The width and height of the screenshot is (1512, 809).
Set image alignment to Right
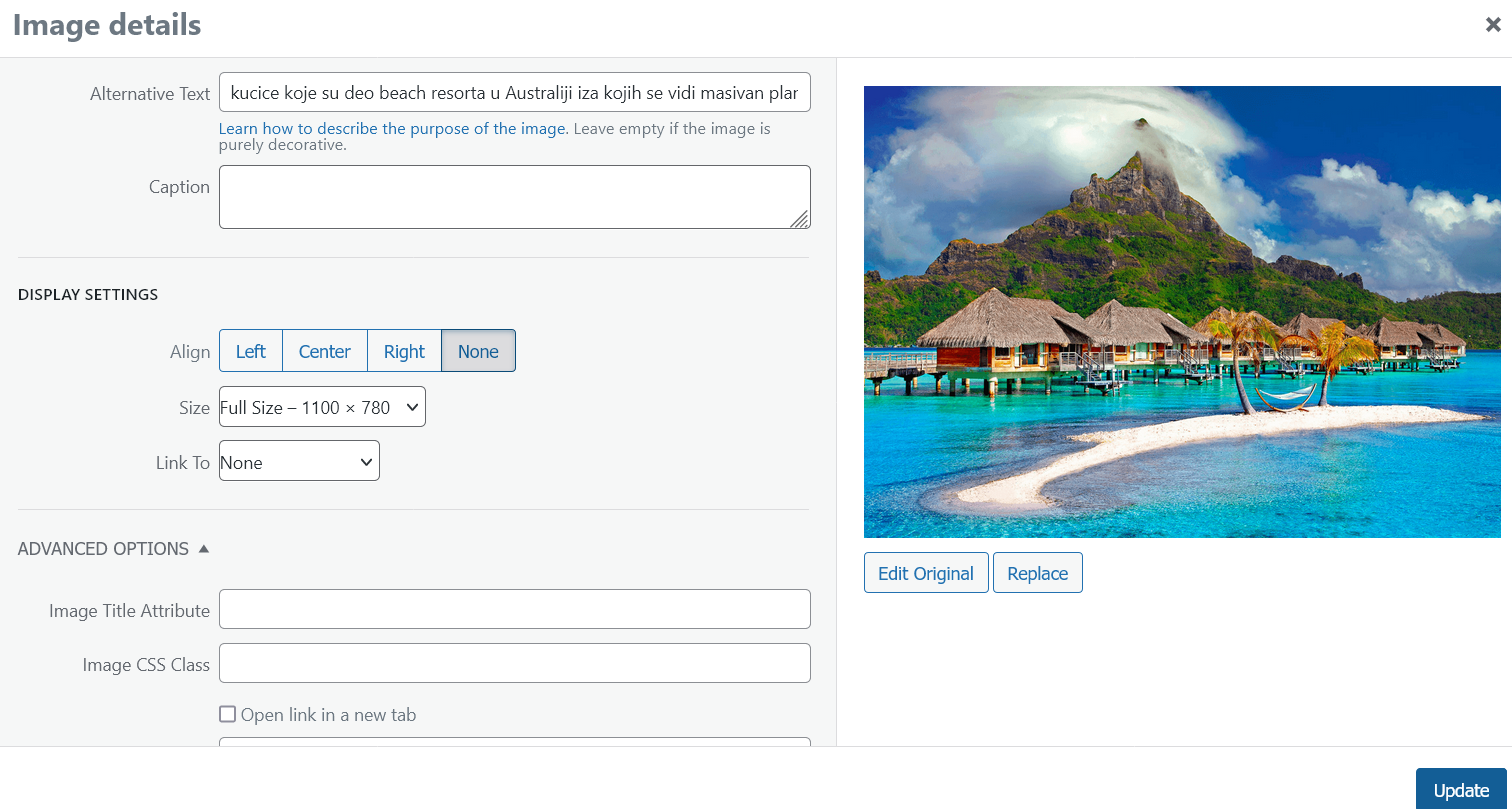(404, 351)
